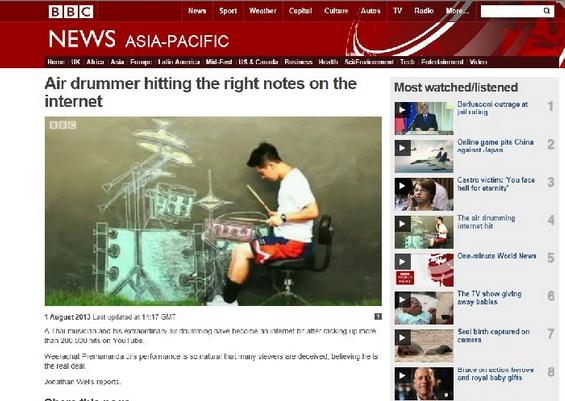The height and width of the screenshot is (401, 565).
Task: Play the One-minute World News clip
Action: coord(424,270)
